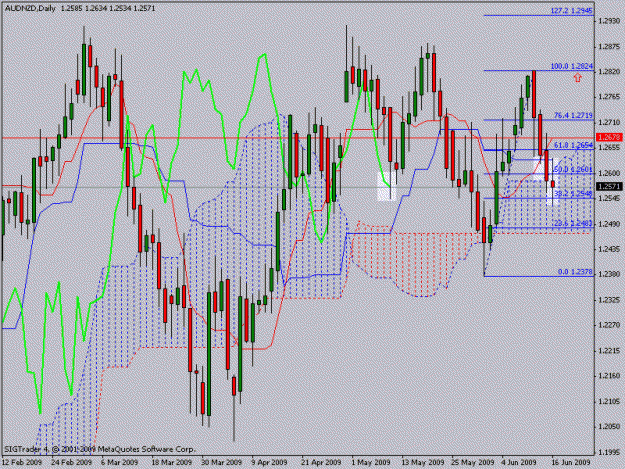The height and width of the screenshot is (469, 625).
Task: Click the red 1.2678 price tag
Action: click(x=610, y=137)
